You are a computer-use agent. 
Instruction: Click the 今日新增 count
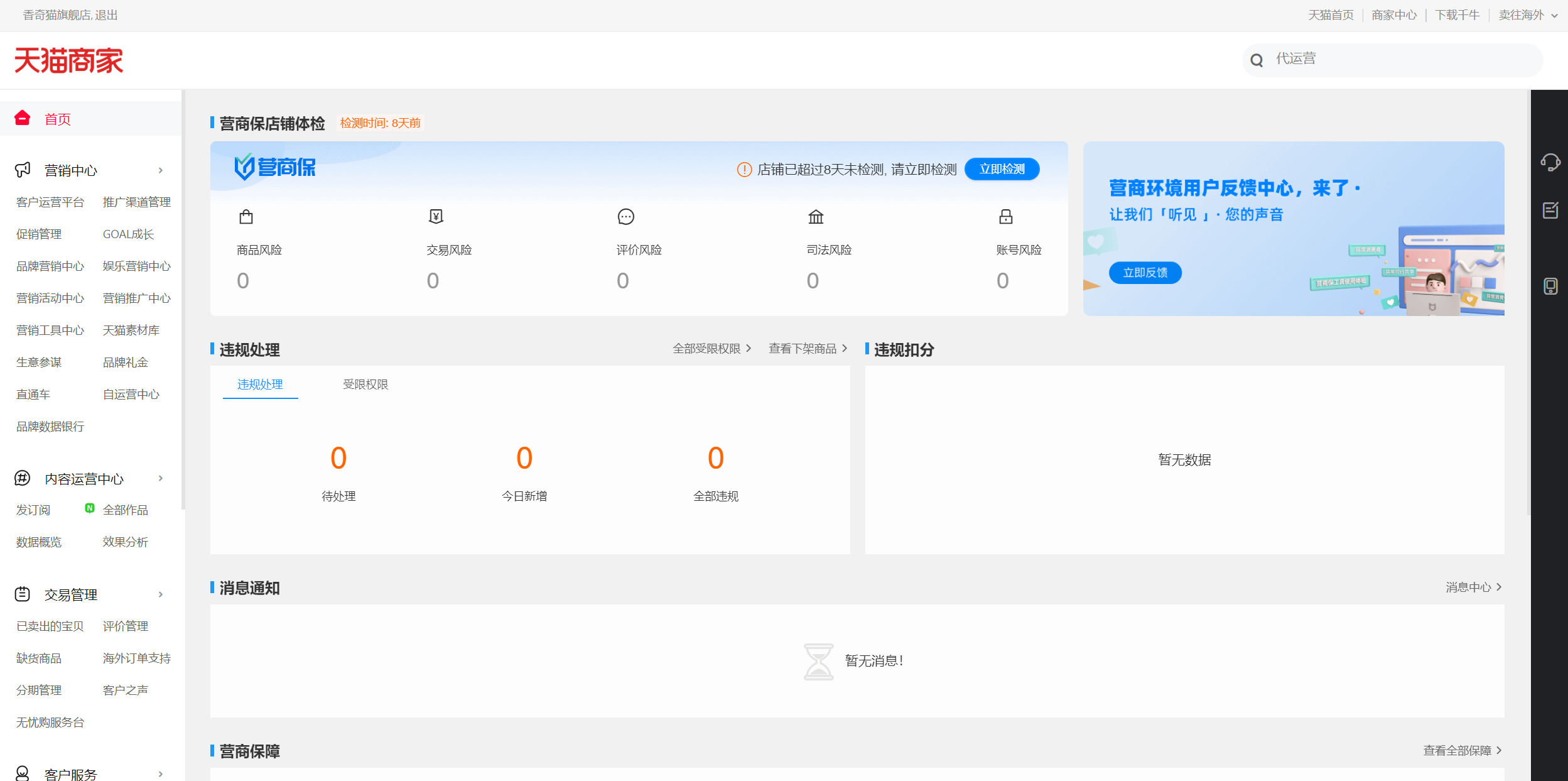[x=524, y=458]
